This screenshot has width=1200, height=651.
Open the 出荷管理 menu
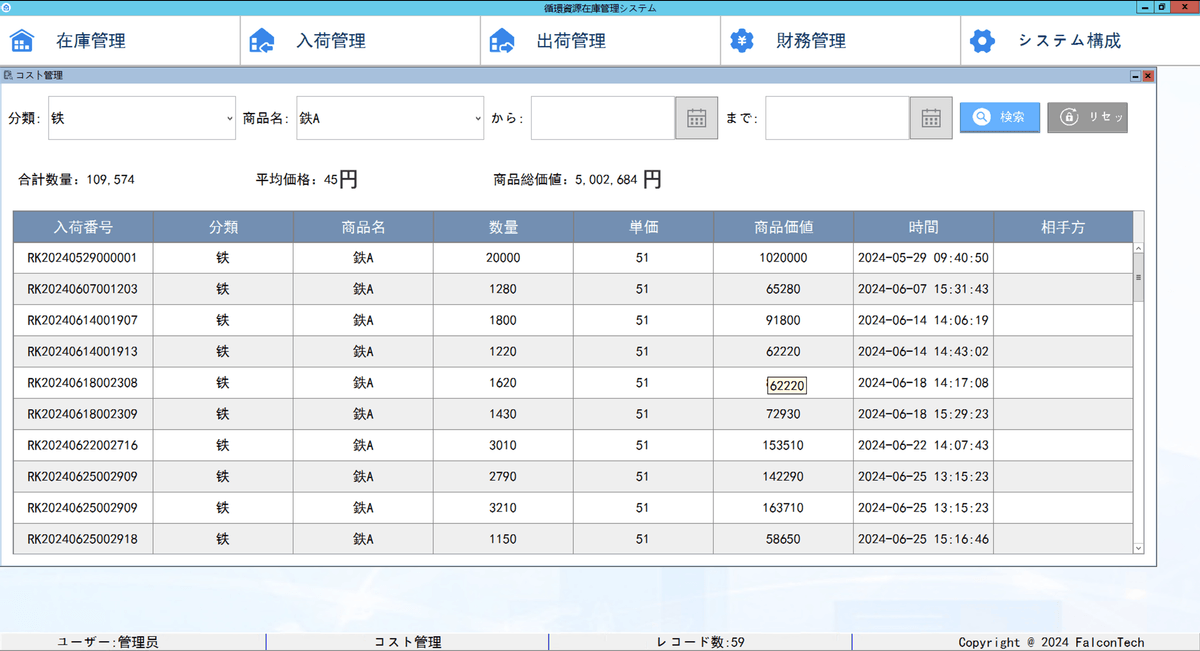pos(571,41)
